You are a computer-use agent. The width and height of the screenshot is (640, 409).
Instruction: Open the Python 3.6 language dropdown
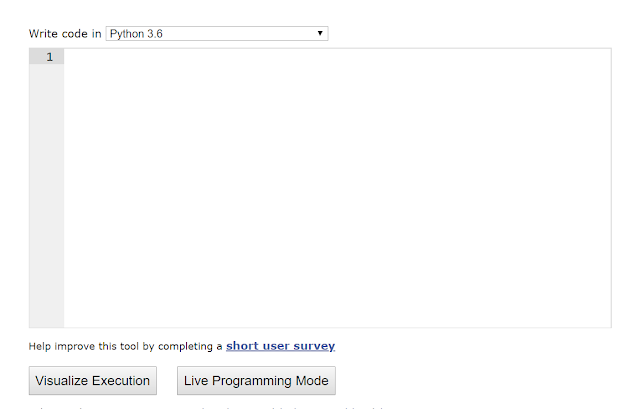pos(216,33)
